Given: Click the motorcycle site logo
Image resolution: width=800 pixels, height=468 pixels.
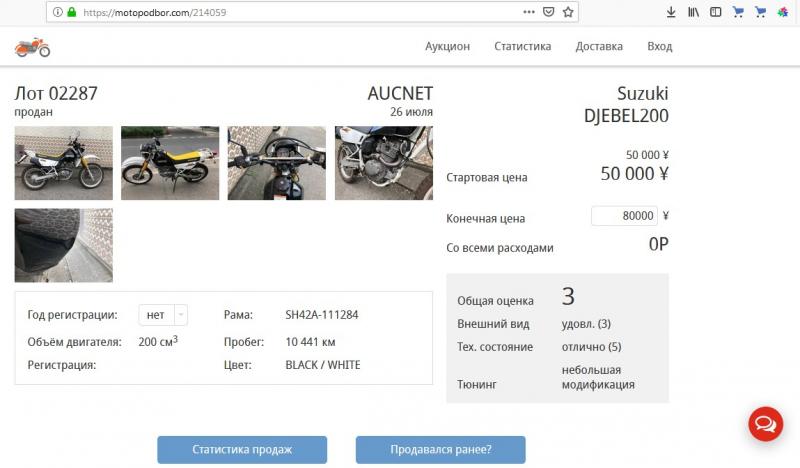Looking at the screenshot, I should [33, 47].
